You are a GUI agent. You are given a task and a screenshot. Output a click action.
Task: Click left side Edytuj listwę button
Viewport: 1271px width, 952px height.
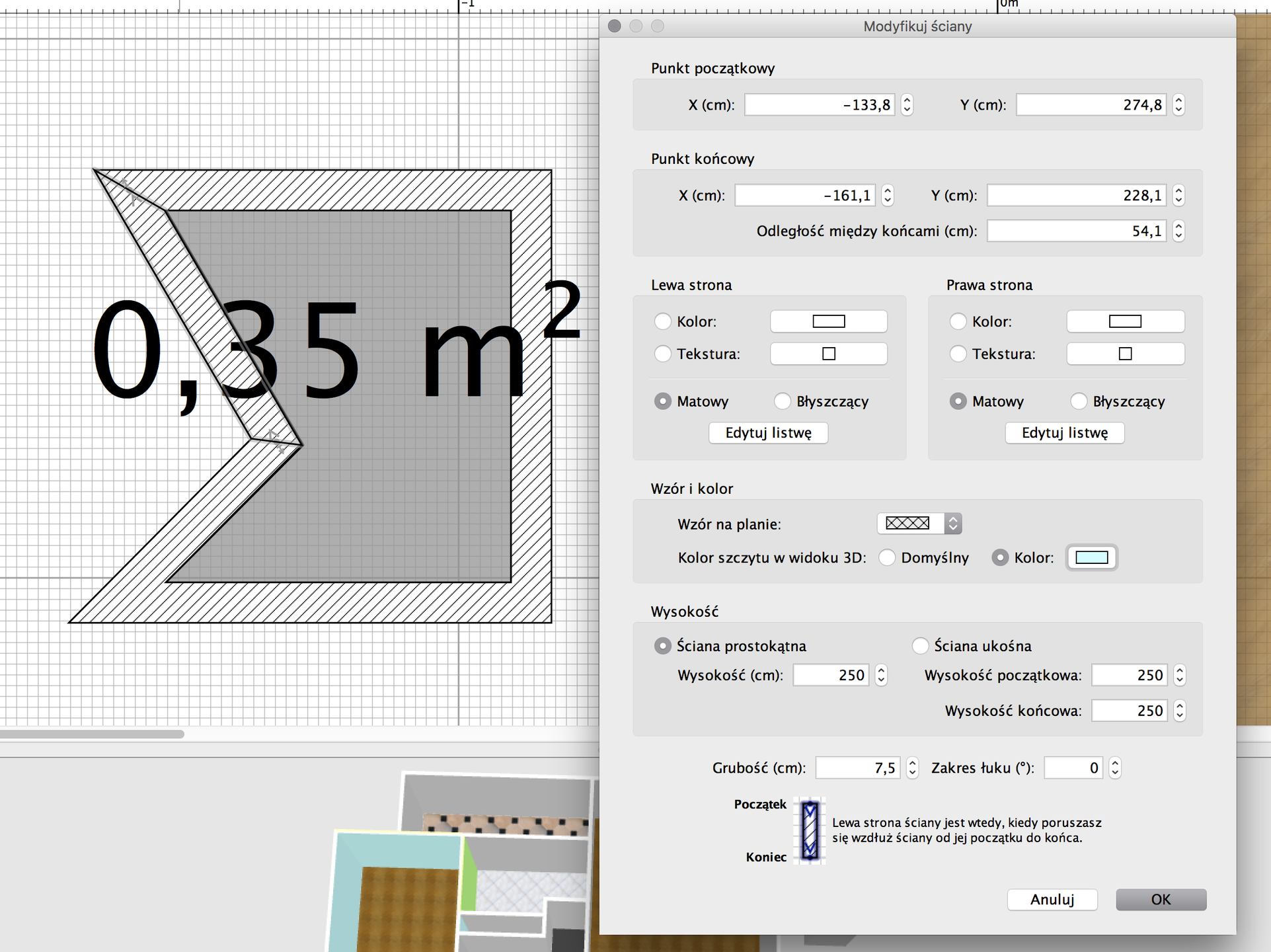pos(768,433)
